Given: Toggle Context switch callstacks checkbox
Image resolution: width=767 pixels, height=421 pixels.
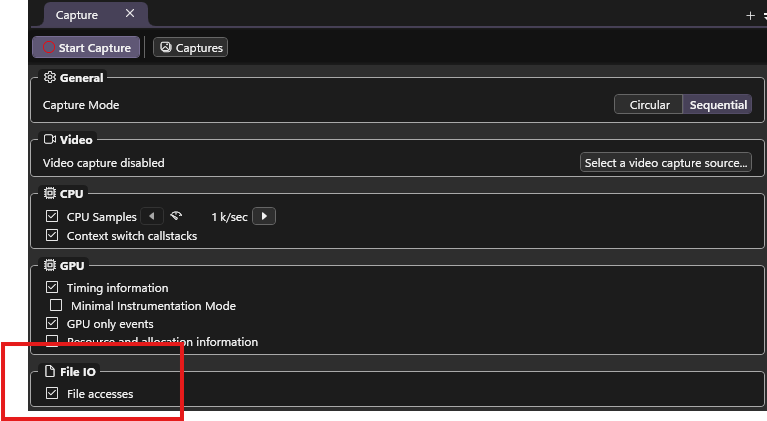Looking at the screenshot, I should point(52,235).
